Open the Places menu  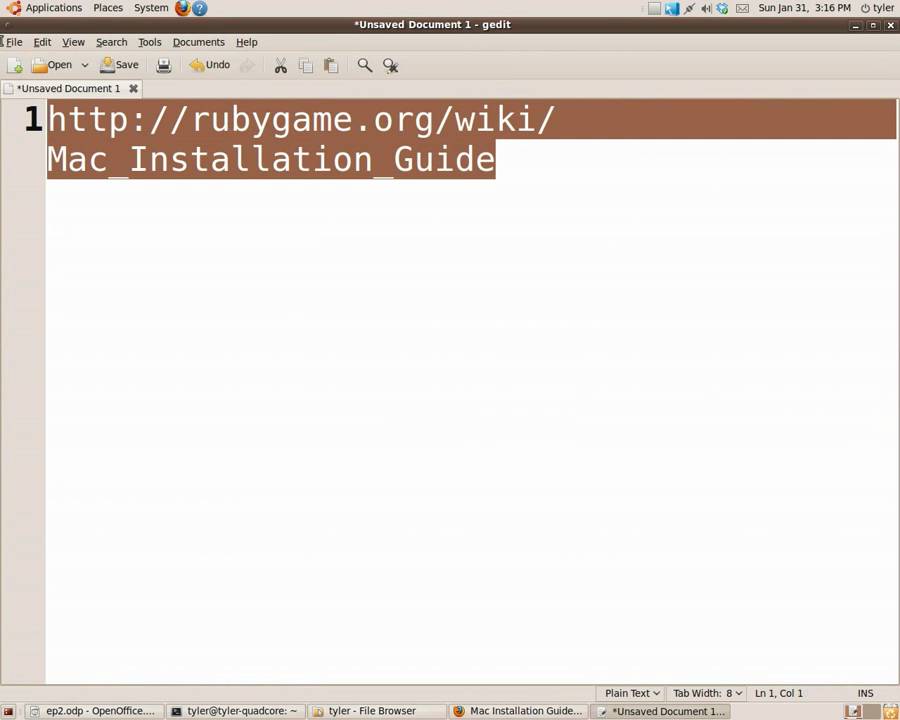tap(108, 8)
